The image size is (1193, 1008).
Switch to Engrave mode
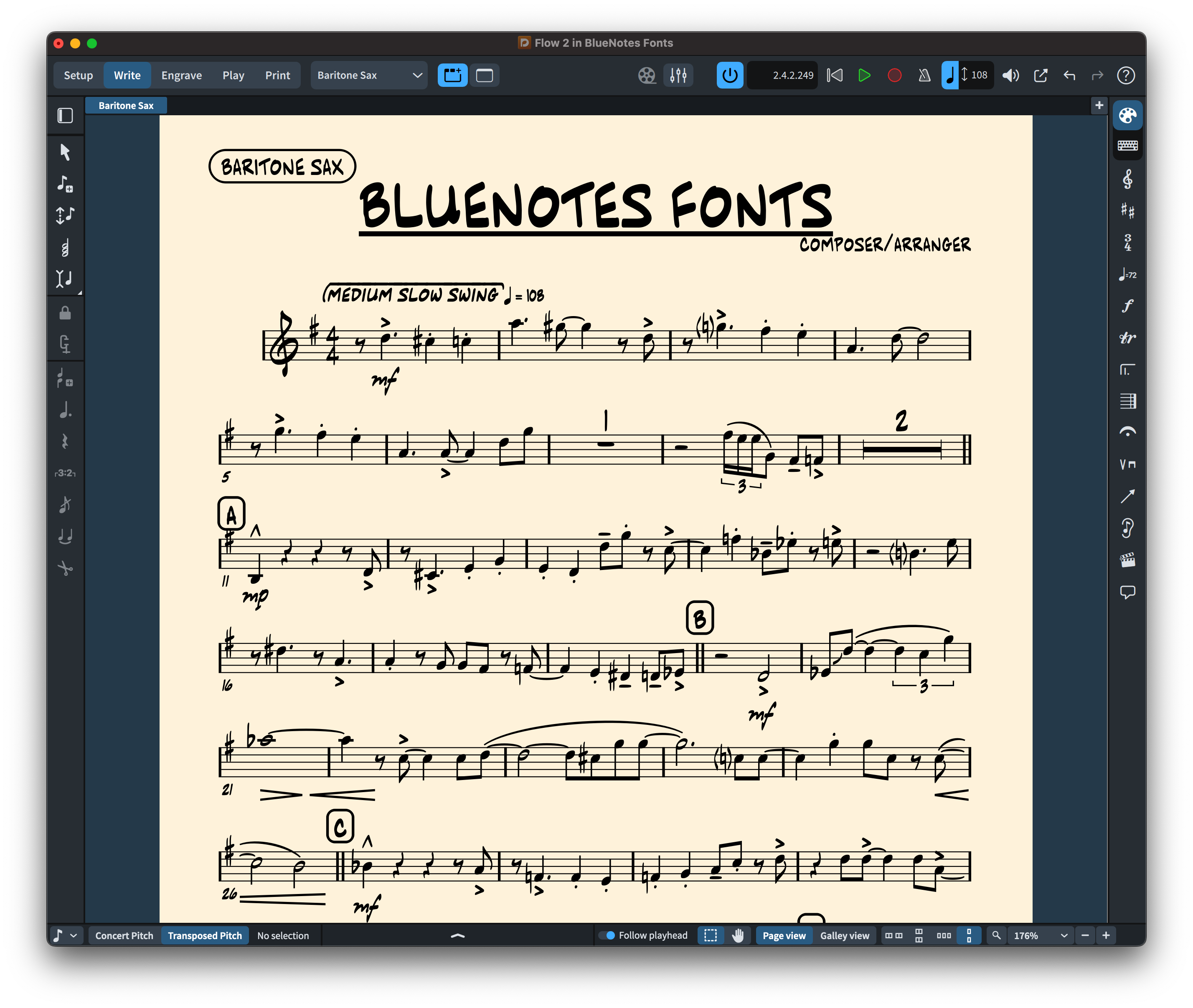[x=181, y=76]
